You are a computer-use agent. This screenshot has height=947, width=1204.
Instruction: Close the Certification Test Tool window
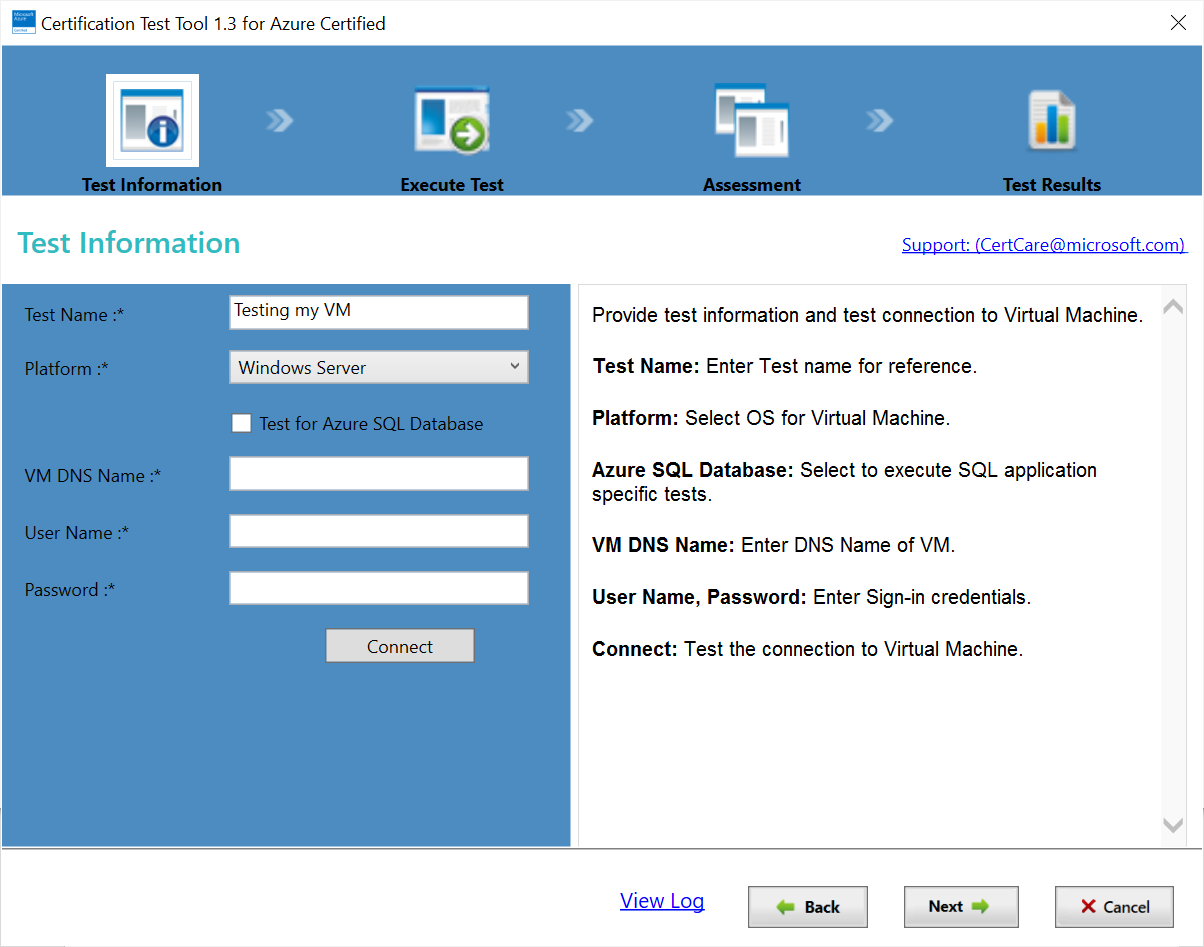[1178, 23]
